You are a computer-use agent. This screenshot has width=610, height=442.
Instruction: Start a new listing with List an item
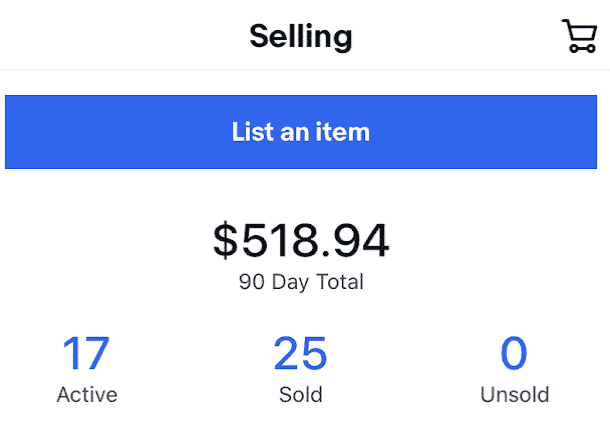pos(301,132)
